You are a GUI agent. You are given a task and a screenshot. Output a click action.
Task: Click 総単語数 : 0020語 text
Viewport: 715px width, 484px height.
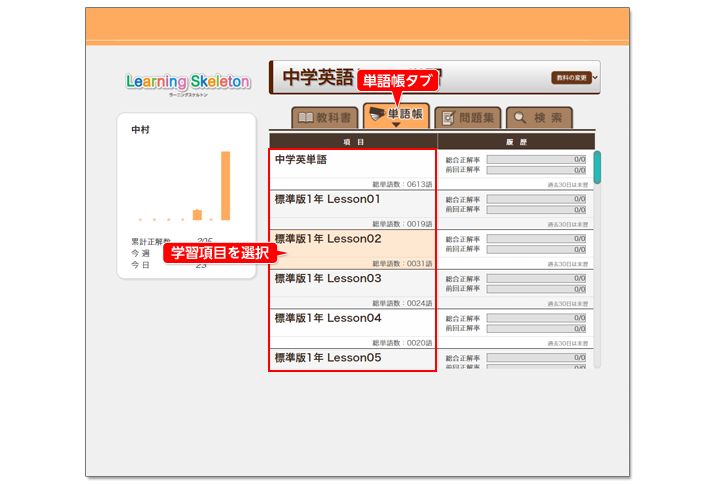coord(402,343)
